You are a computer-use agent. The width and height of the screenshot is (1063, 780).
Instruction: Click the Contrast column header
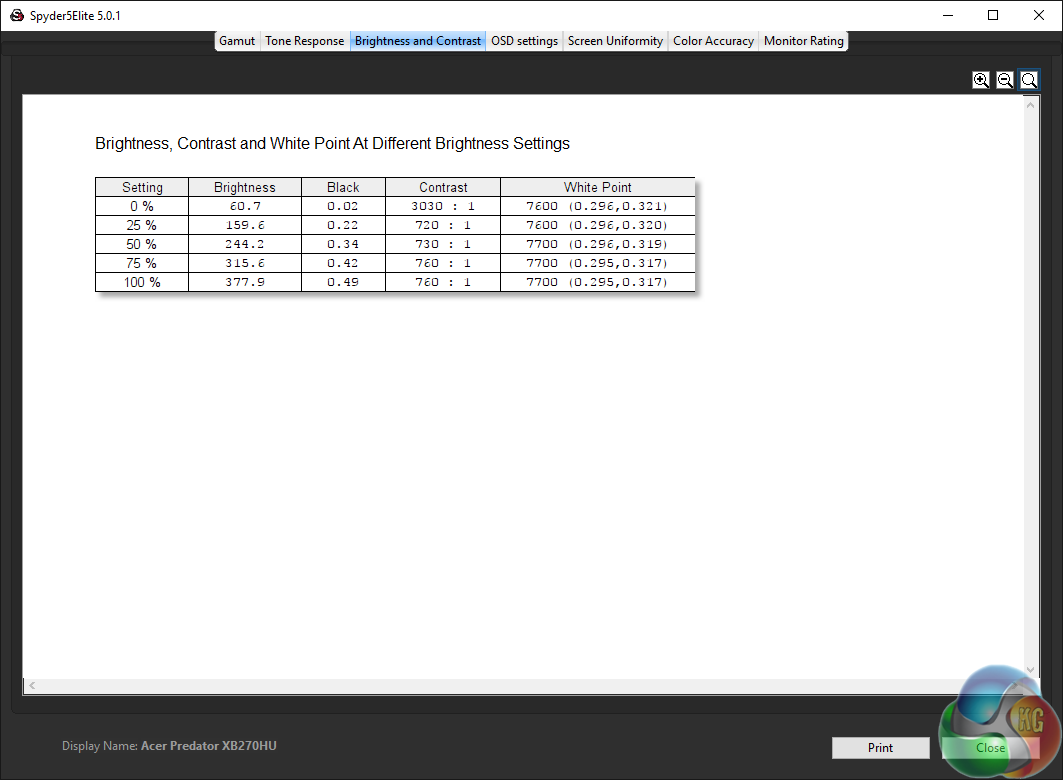click(443, 187)
